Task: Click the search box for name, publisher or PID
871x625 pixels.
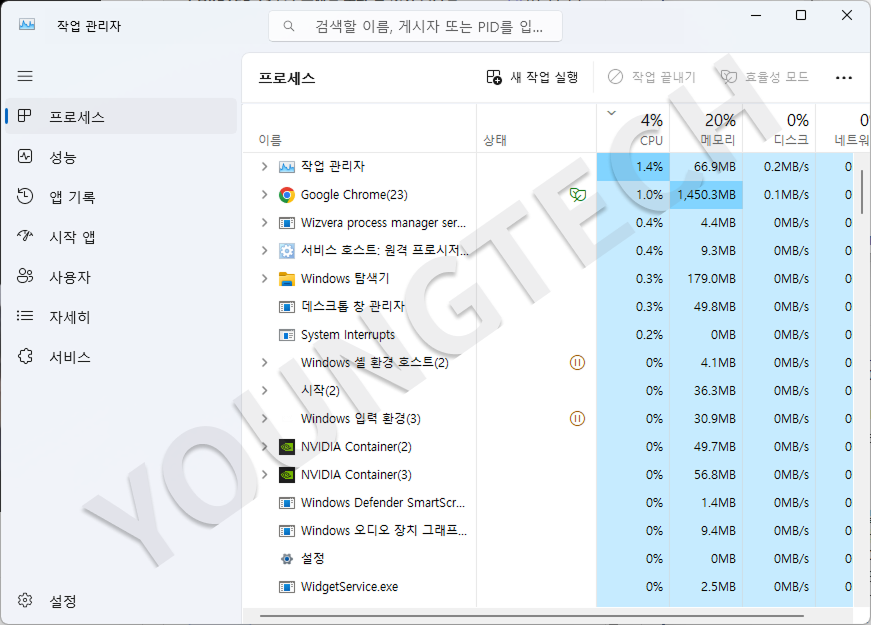Action: click(x=416, y=26)
